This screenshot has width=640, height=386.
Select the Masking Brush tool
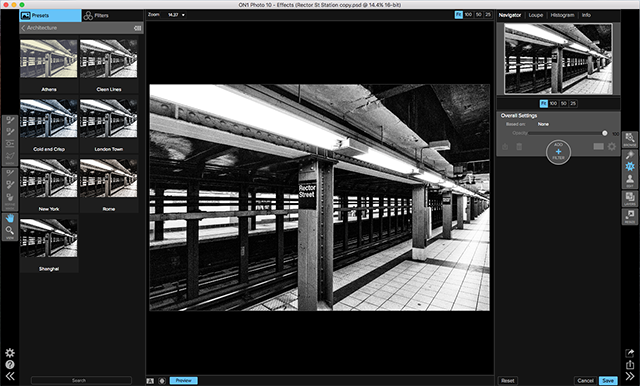pos(10,120)
